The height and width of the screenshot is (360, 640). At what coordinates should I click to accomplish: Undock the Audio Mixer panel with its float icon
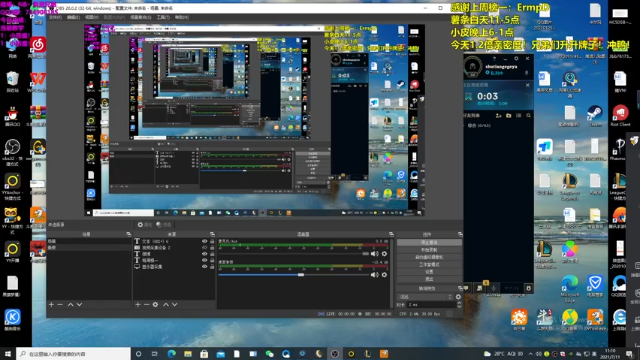pyautogui.click(x=391, y=234)
